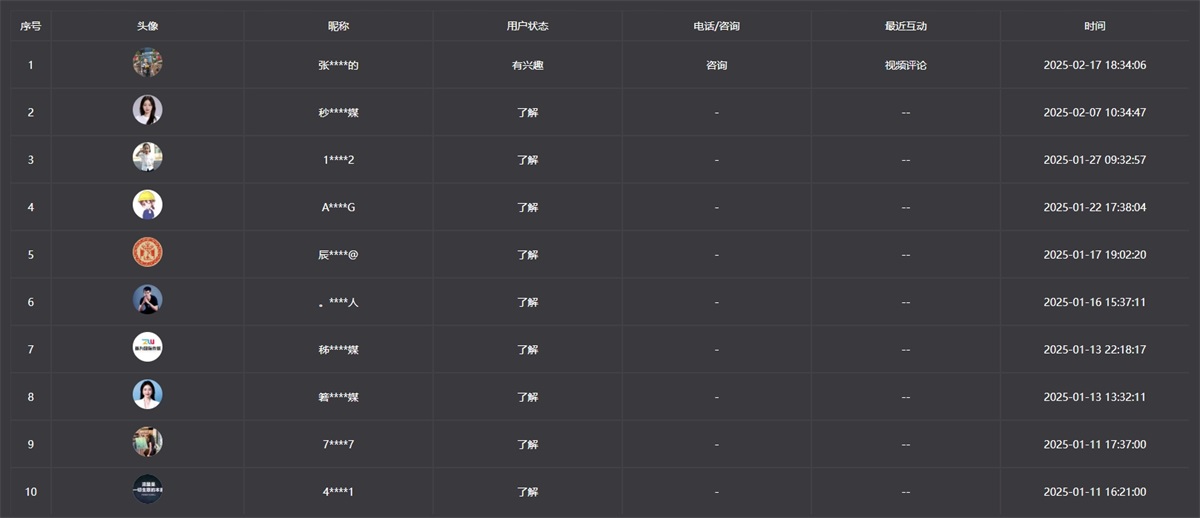
Task: Click the 用户状态 column header
Action: [527, 26]
